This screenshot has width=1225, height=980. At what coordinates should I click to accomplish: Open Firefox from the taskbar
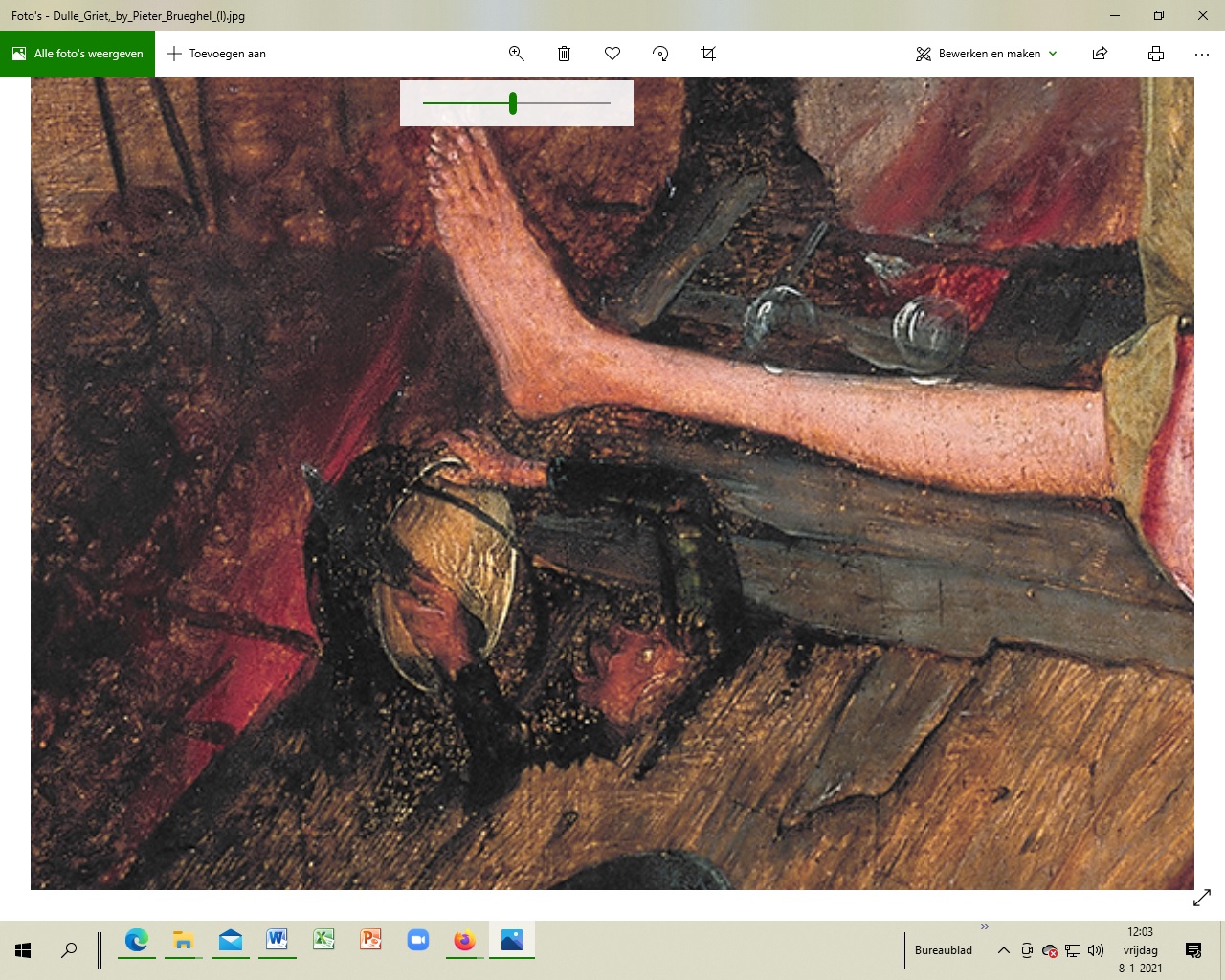[x=465, y=941]
